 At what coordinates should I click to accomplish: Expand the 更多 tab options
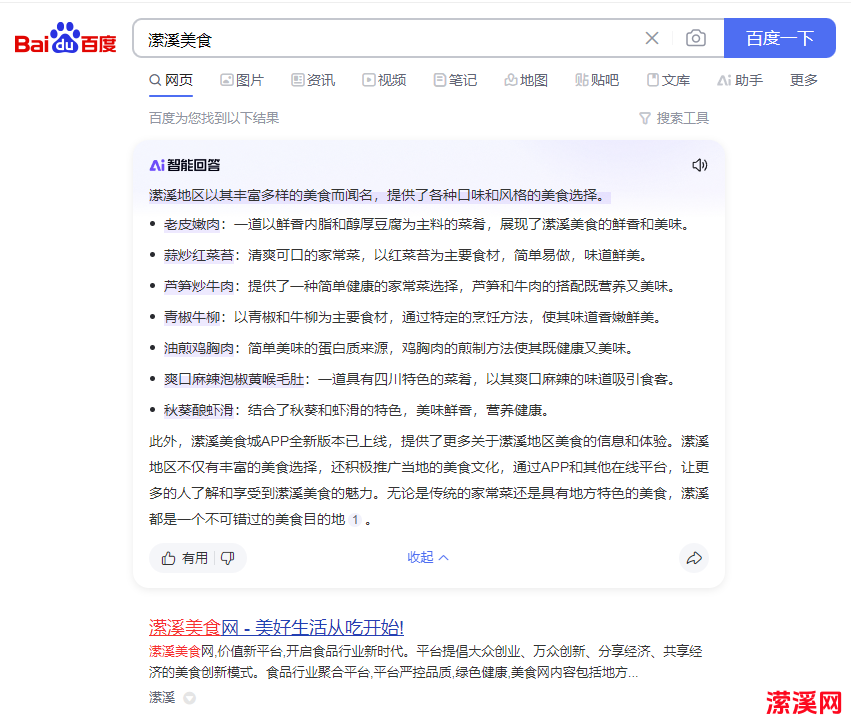803,80
